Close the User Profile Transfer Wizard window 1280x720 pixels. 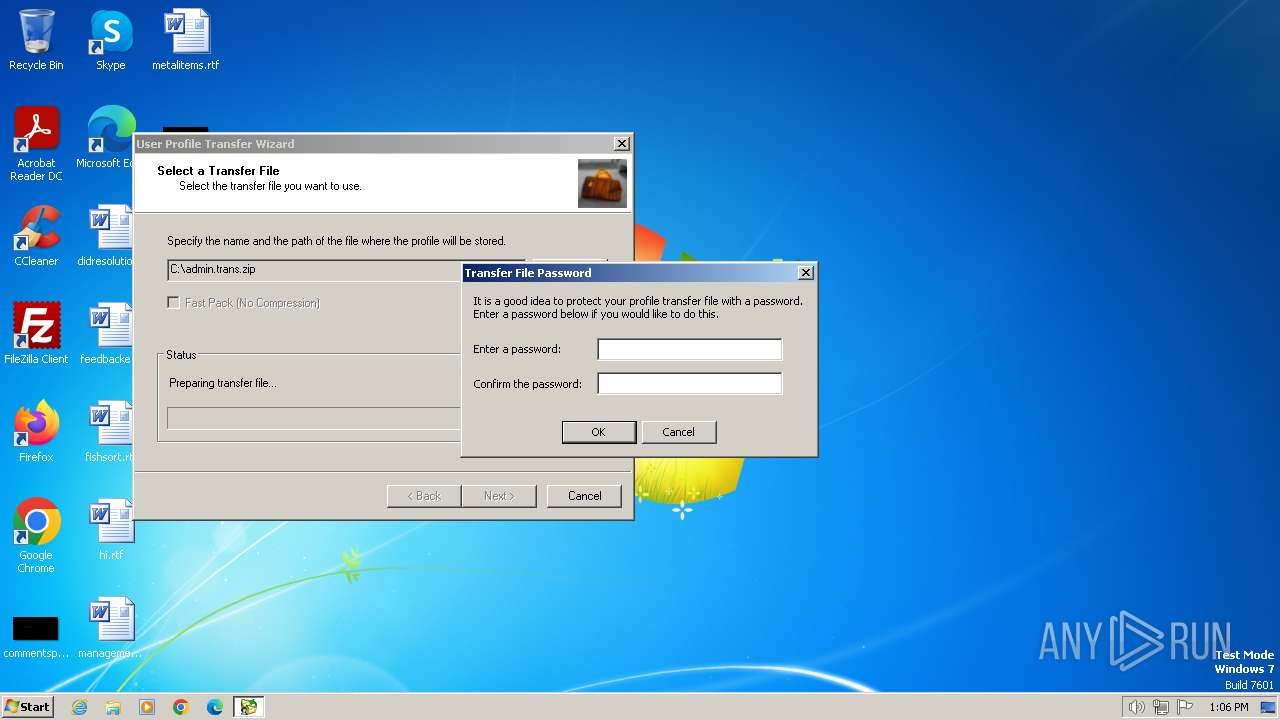(x=621, y=144)
